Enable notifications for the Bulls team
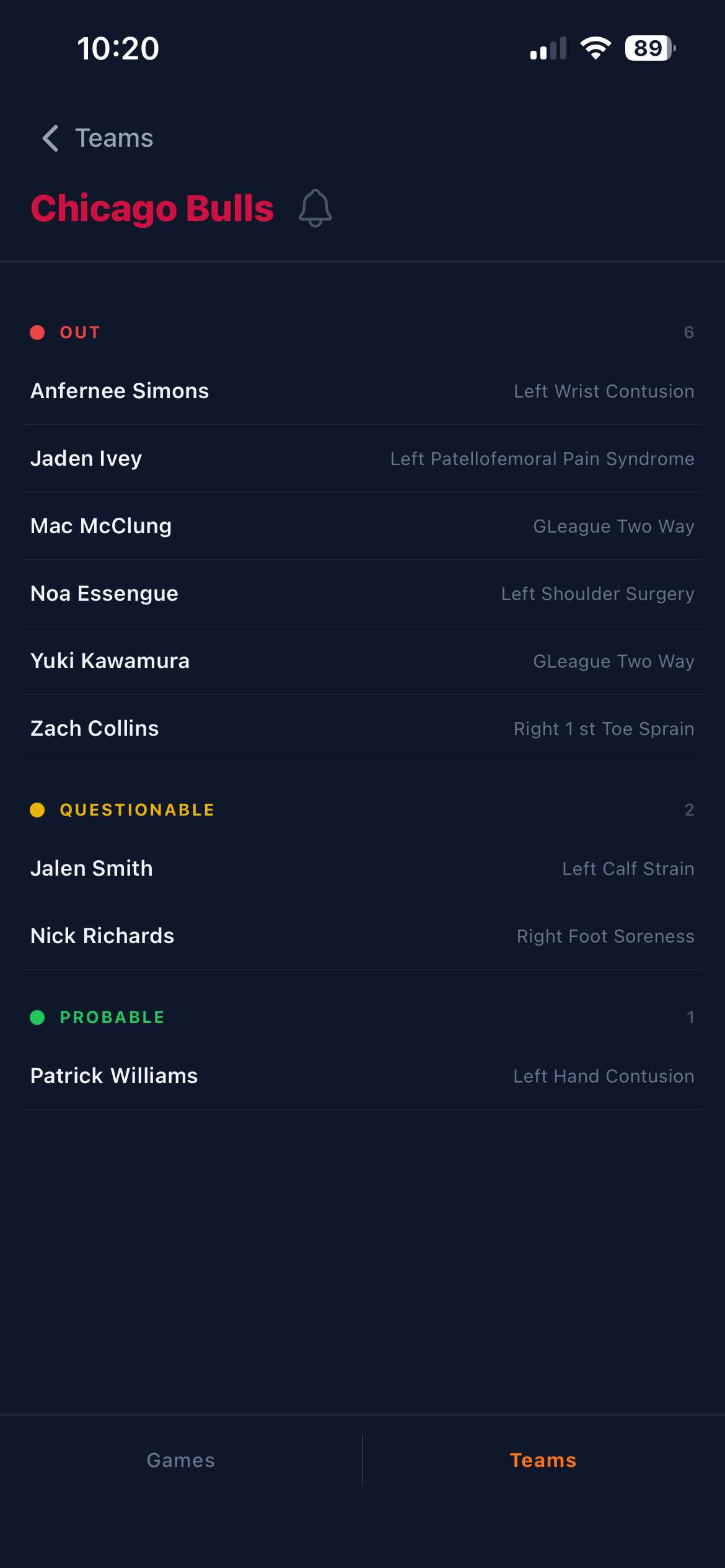Image resolution: width=725 pixels, height=1568 pixels. (x=315, y=207)
